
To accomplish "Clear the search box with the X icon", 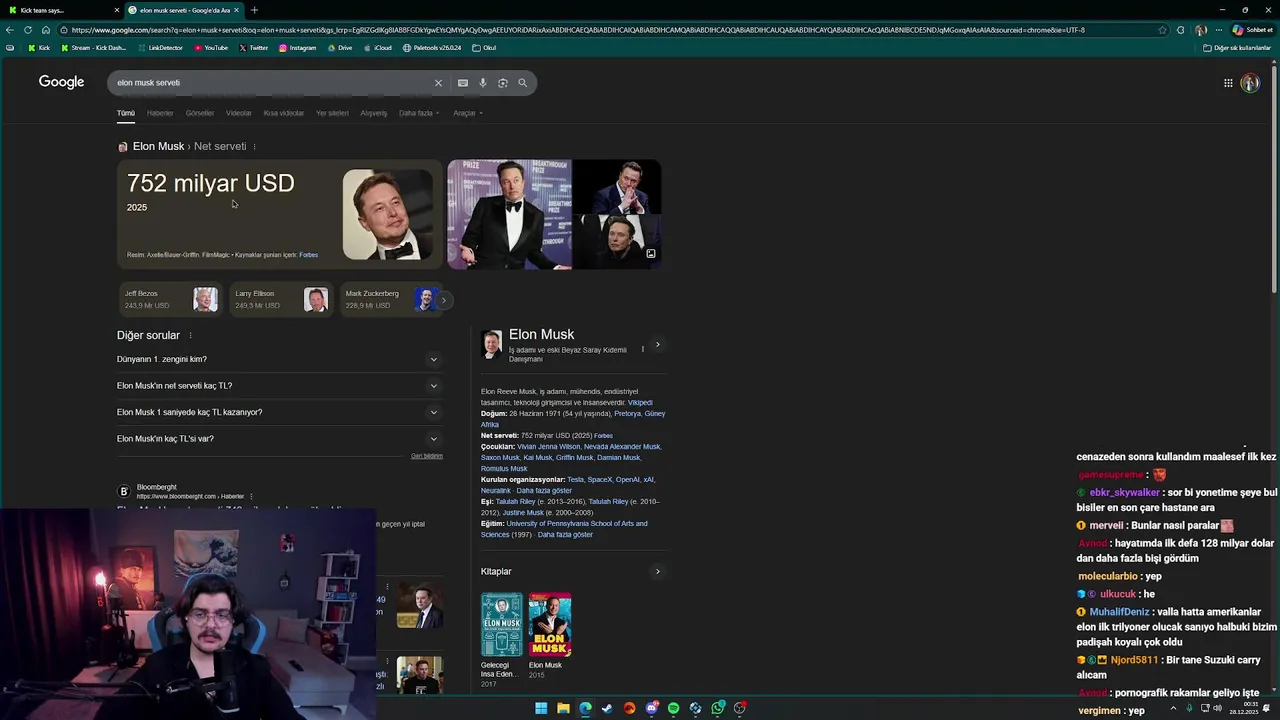I will pyautogui.click(x=438, y=83).
